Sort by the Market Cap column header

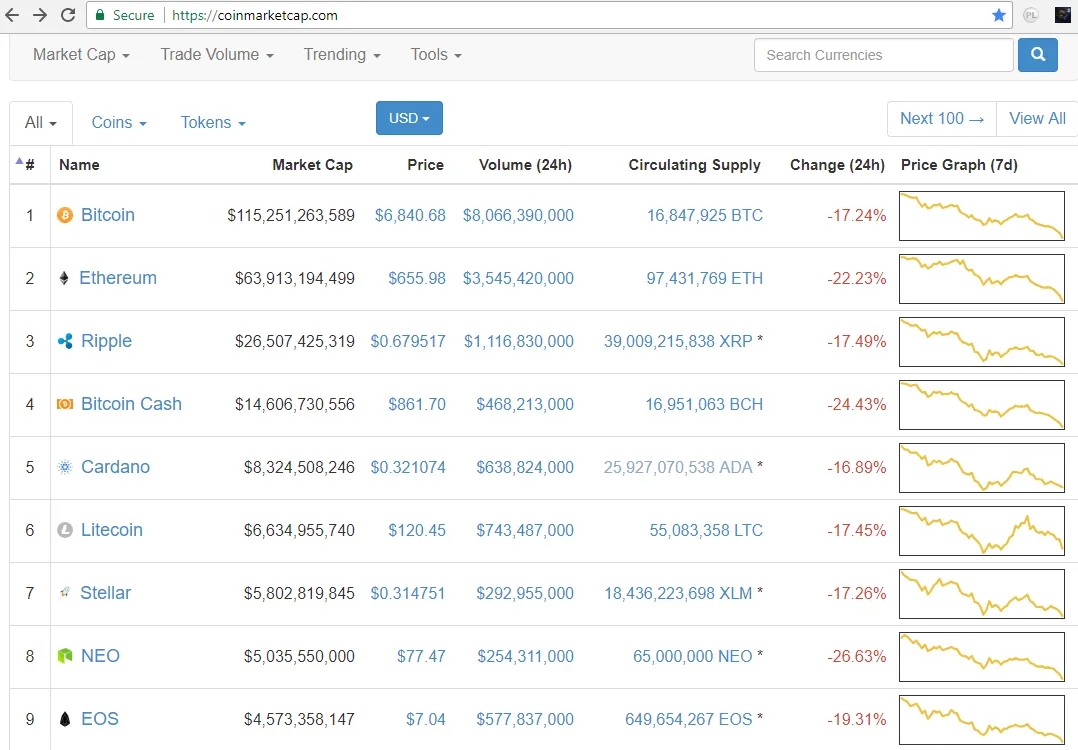tap(312, 165)
